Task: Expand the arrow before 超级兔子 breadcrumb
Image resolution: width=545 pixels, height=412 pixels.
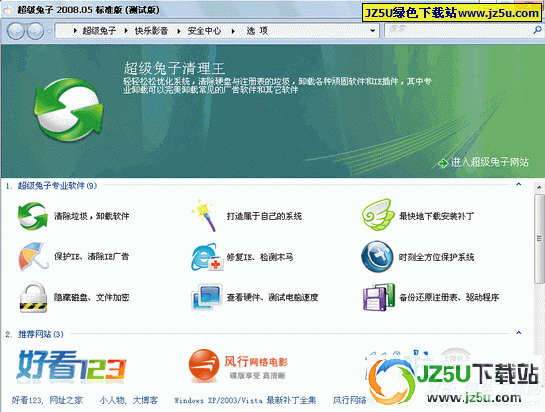Action: [x=75, y=31]
